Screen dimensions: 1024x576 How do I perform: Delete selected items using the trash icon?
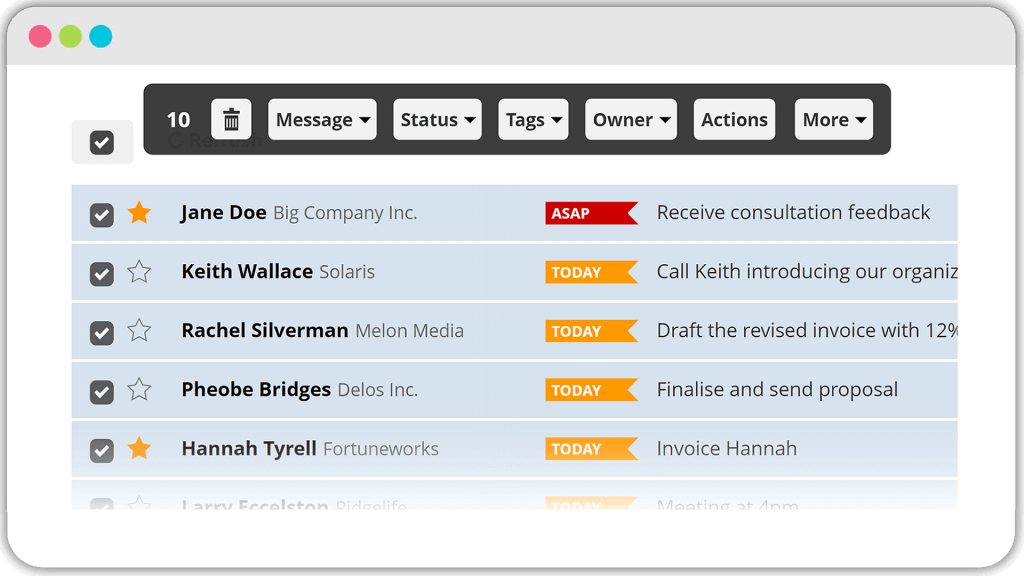[x=231, y=119]
